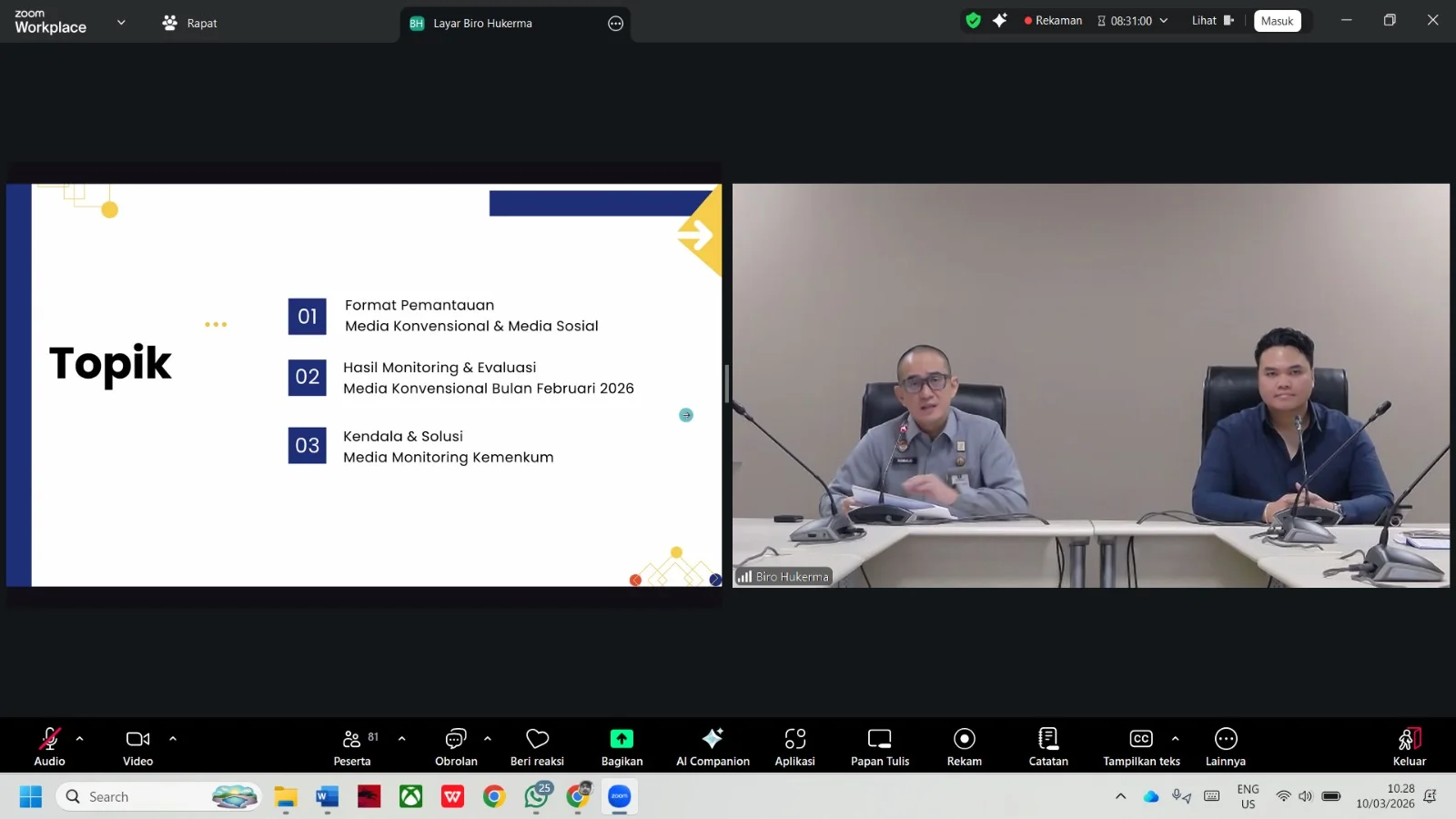The height and width of the screenshot is (819, 1456).
Task: Leave the meeting via Keluar button
Action: pyautogui.click(x=1409, y=746)
